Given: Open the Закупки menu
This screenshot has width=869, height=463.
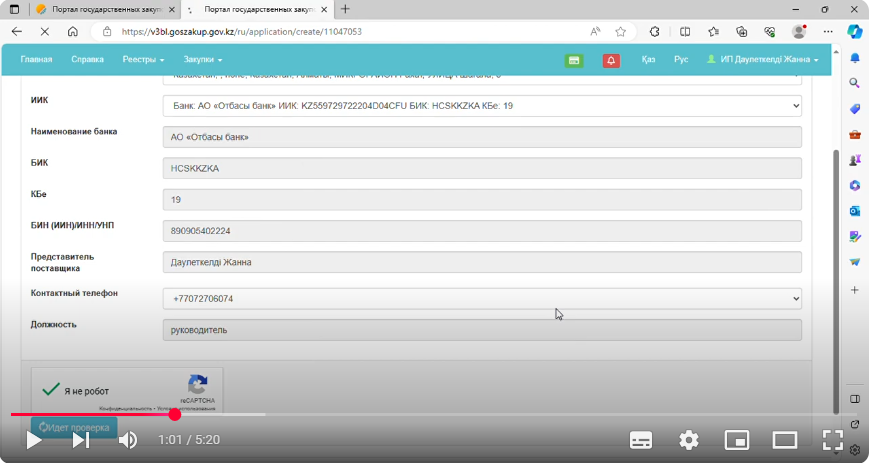Looking at the screenshot, I should pyautogui.click(x=203, y=59).
